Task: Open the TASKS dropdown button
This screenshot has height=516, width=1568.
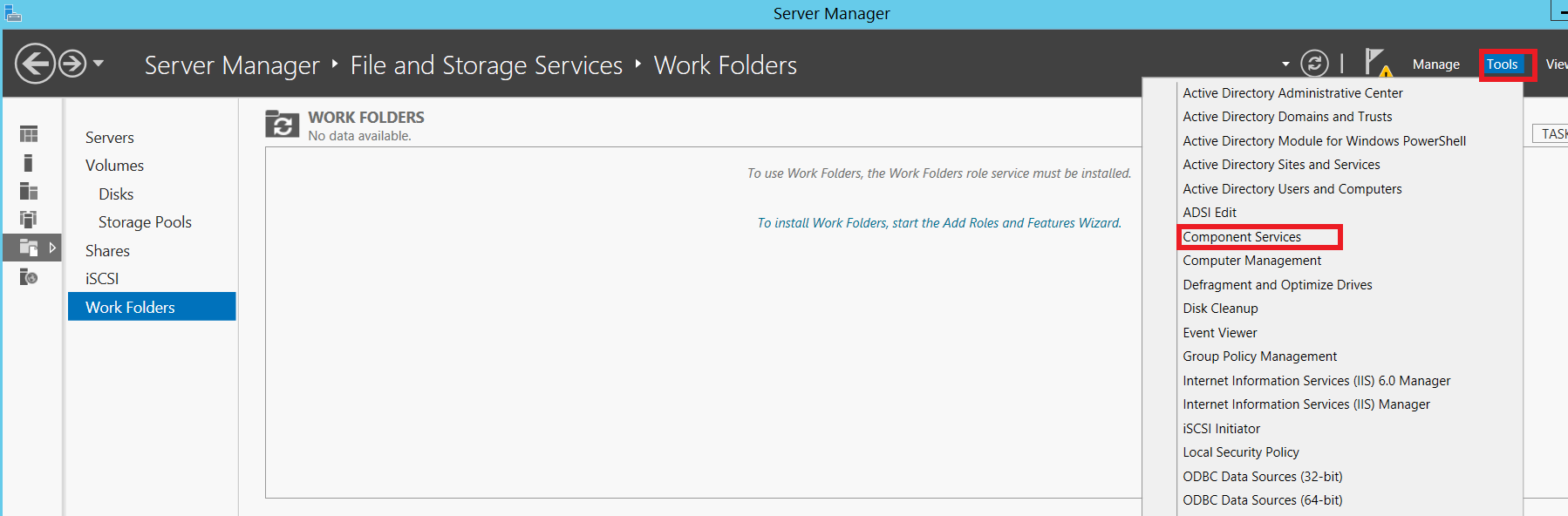Action: (1551, 133)
